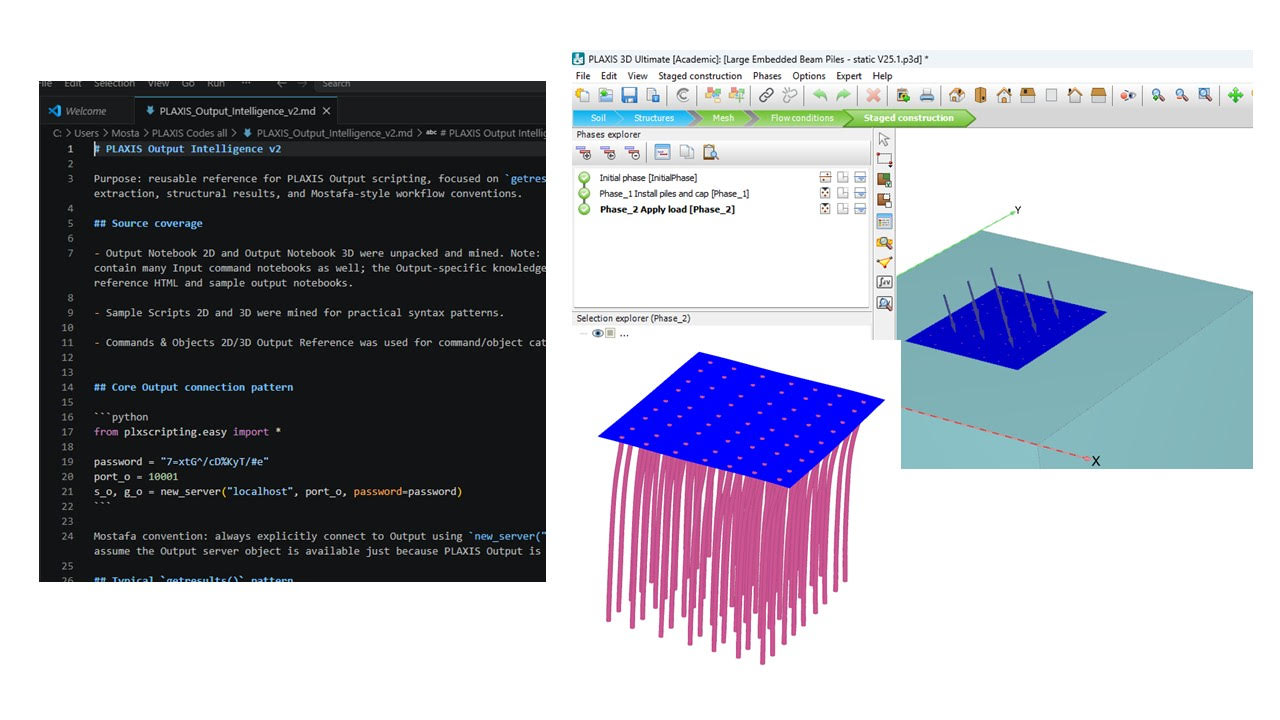Toggle the eye visibility in Selection explorer
The image size is (1280, 720).
click(598, 333)
